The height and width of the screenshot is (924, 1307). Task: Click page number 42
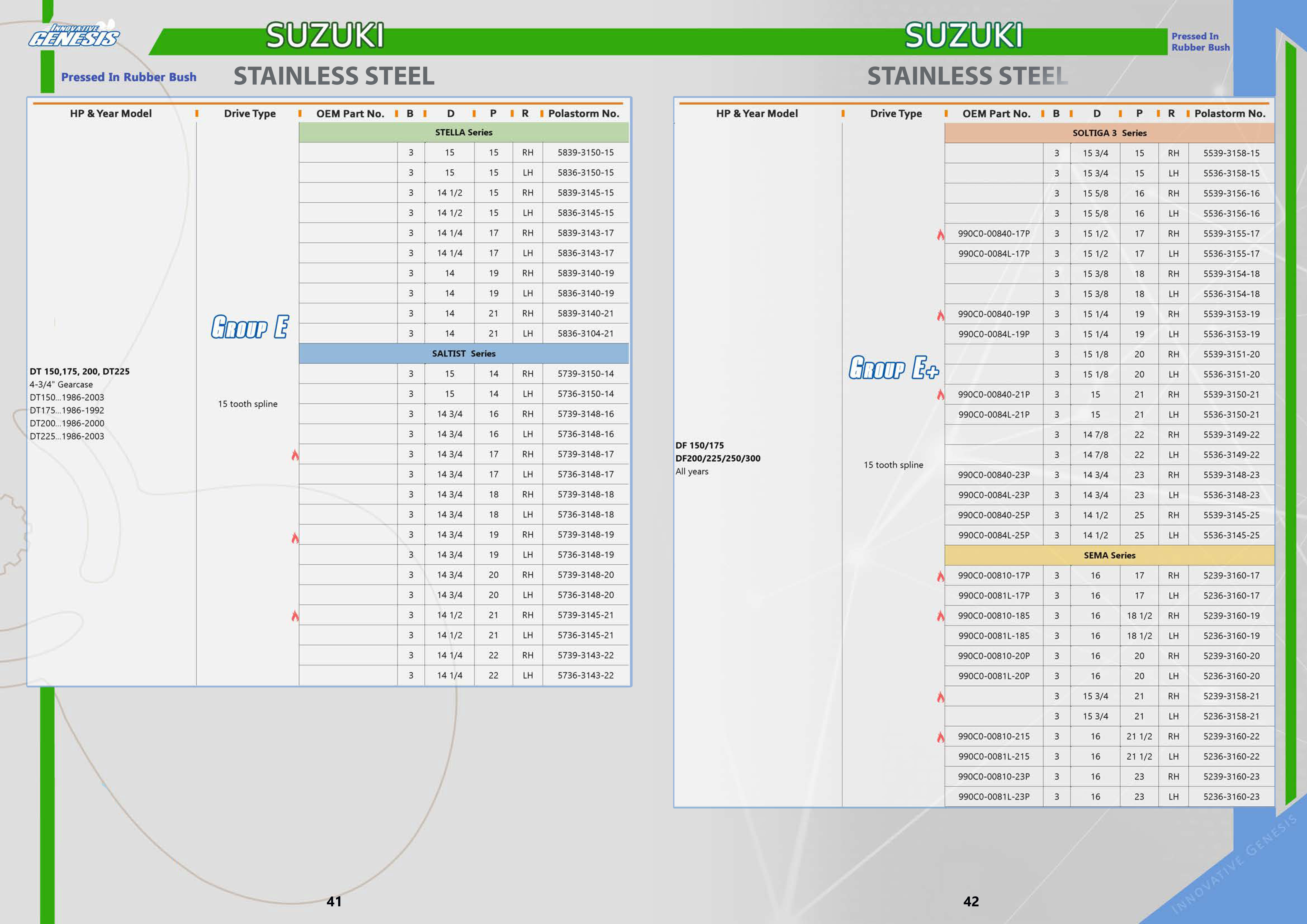[x=971, y=901]
